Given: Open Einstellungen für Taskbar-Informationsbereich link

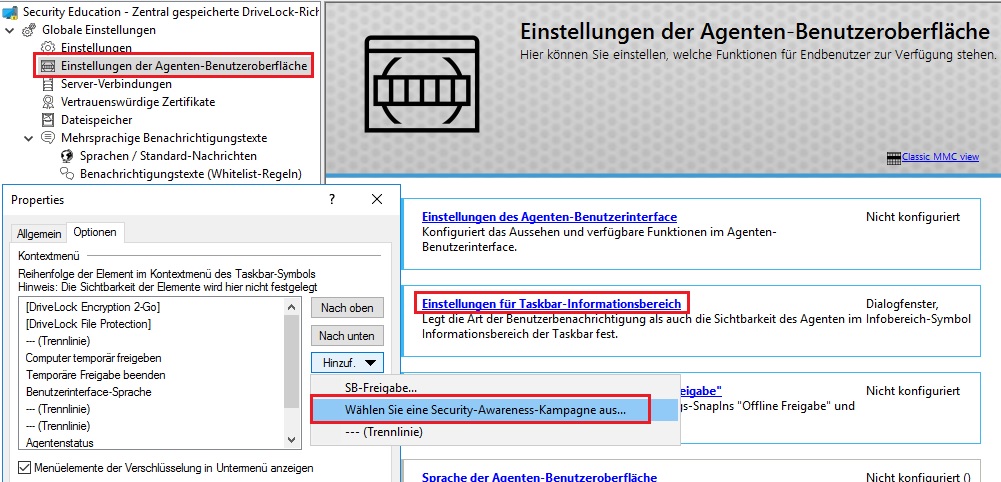Looking at the screenshot, I should click(x=551, y=303).
